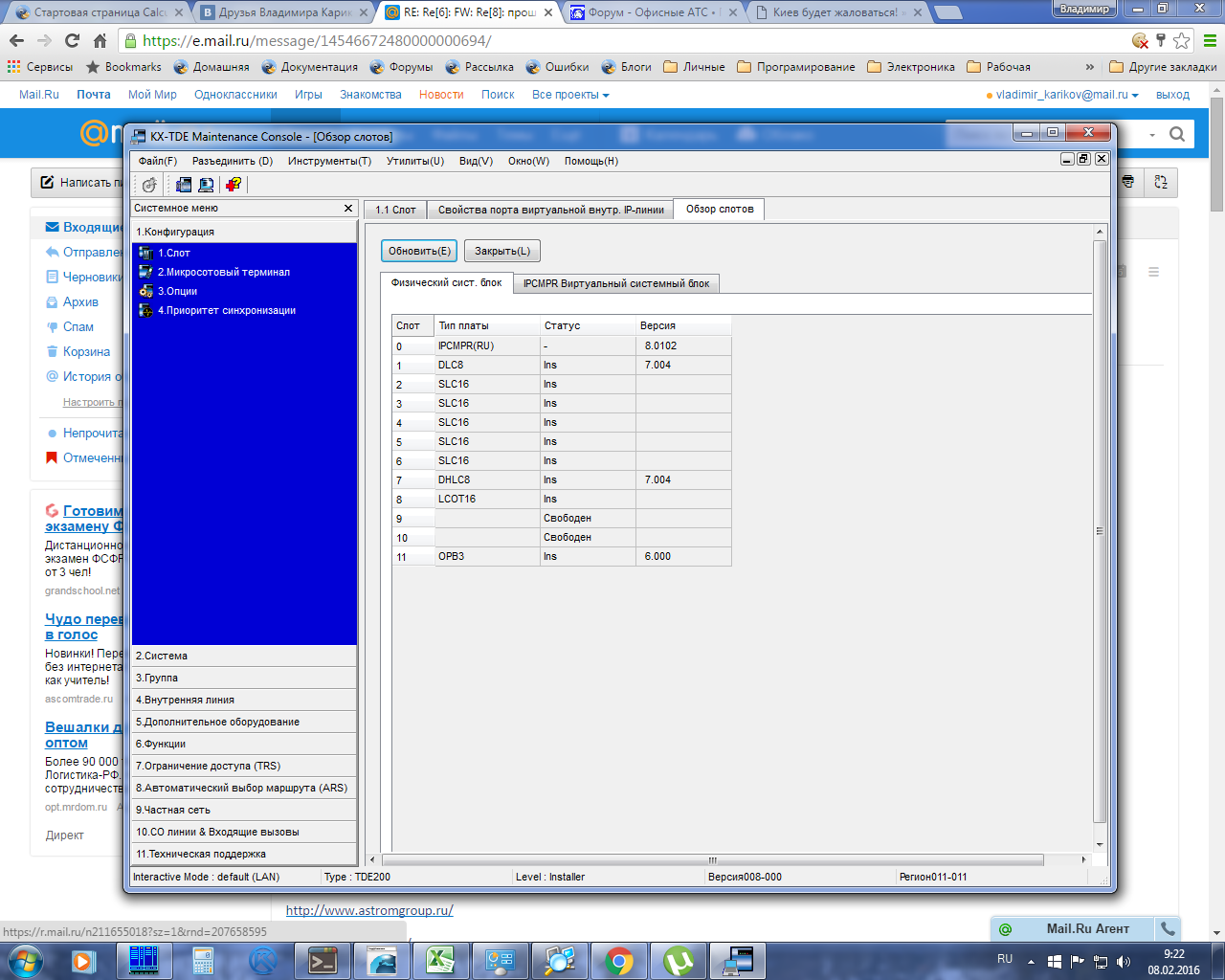Bookmark the page with the star icon
Viewport: 1225px width, 980px height.
pos(1182,40)
